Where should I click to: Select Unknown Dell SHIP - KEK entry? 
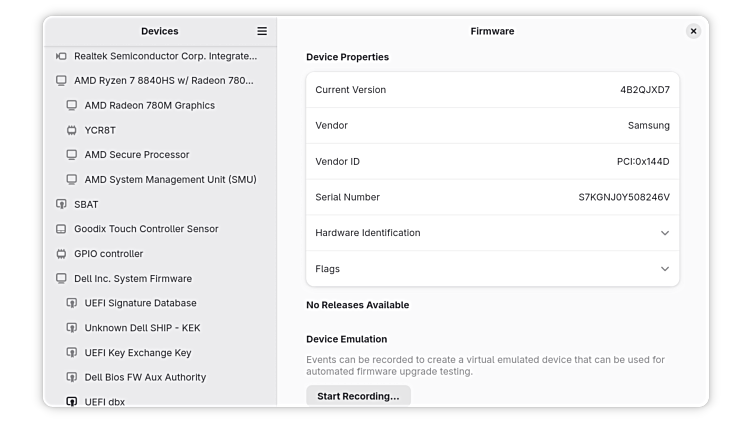coord(142,328)
